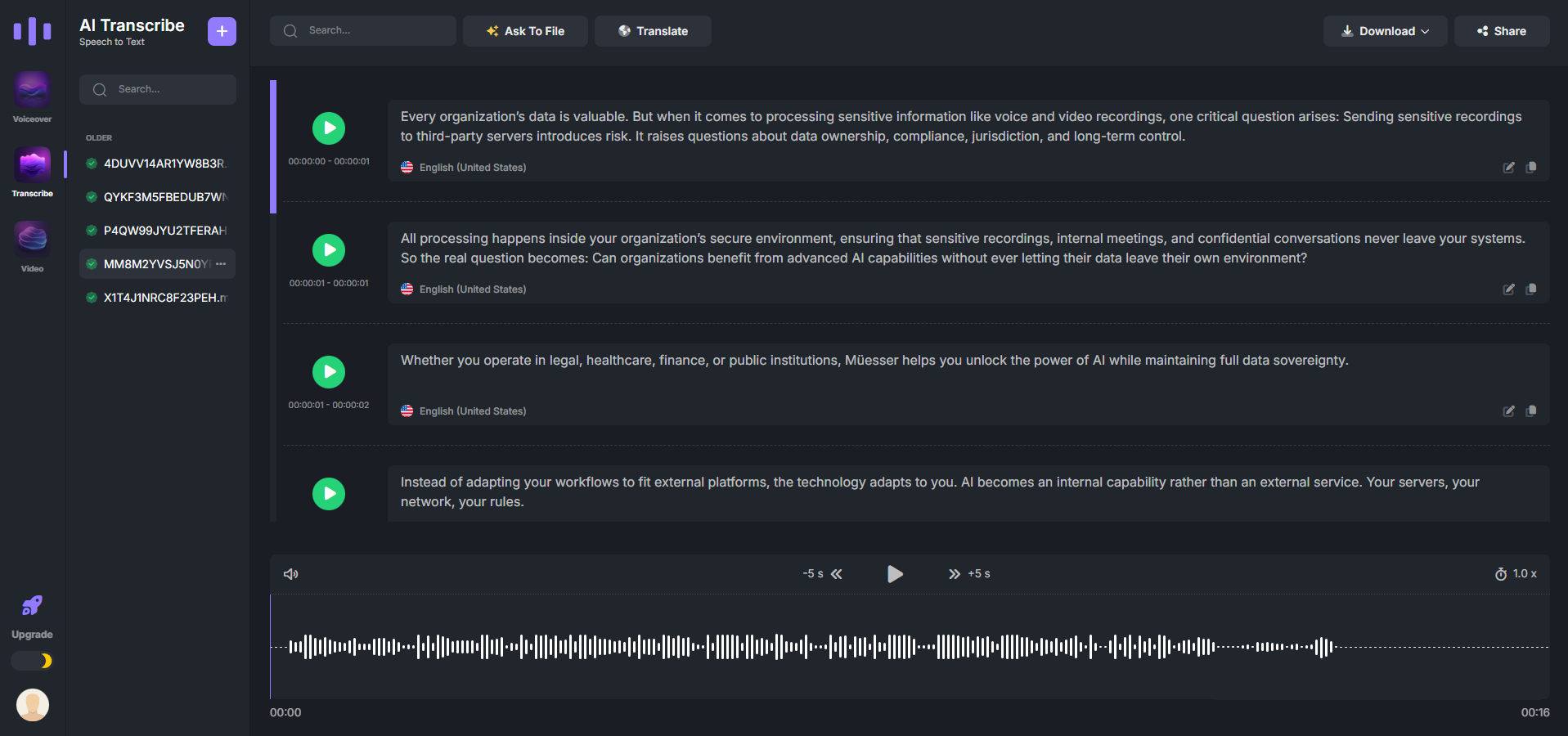
Task: Copy the second transcript segment text
Action: pos(1531,289)
